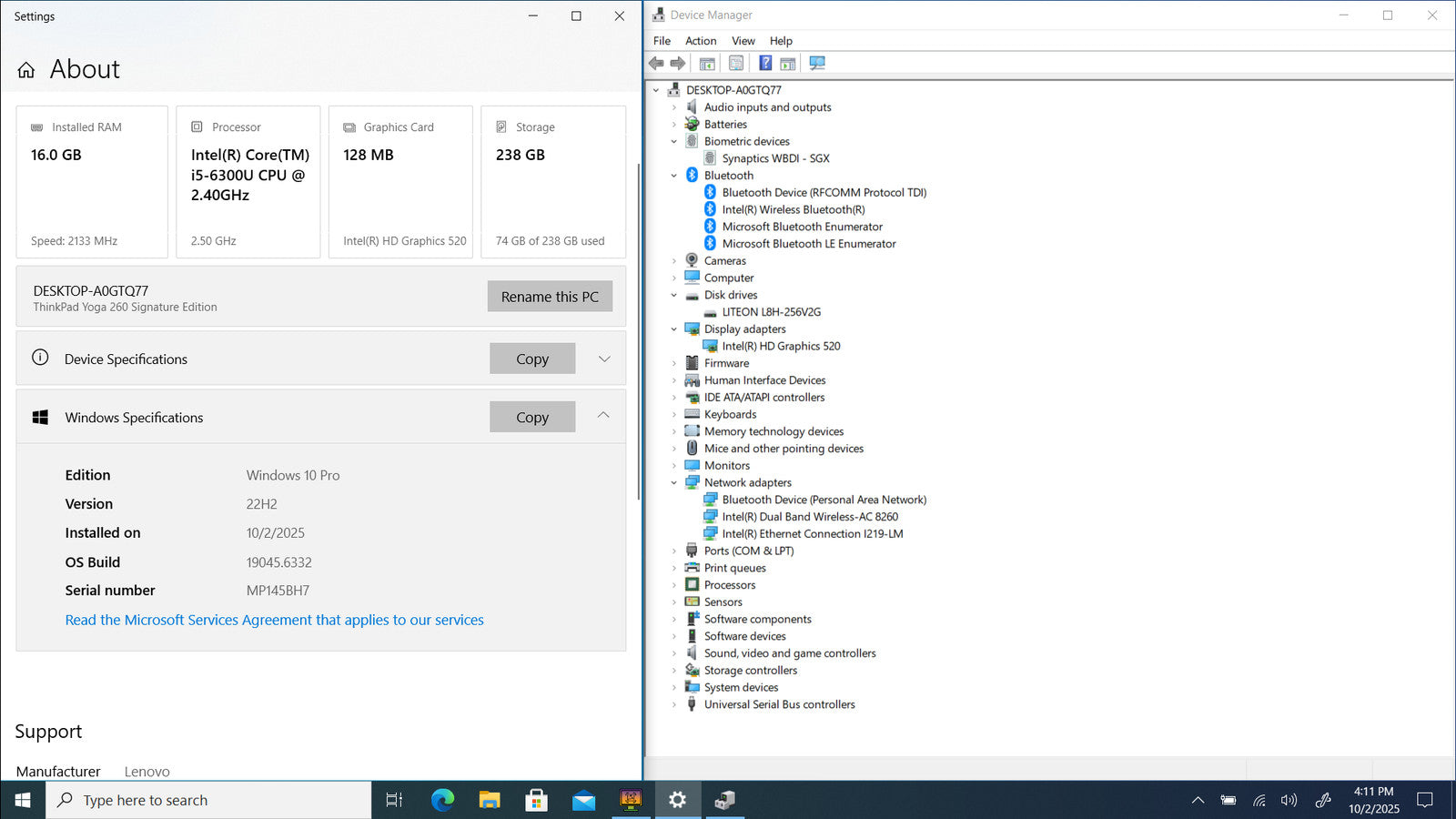Copy the Windows Specifications
The height and width of the screenshot is (819, 1456).
pos(532,417)
